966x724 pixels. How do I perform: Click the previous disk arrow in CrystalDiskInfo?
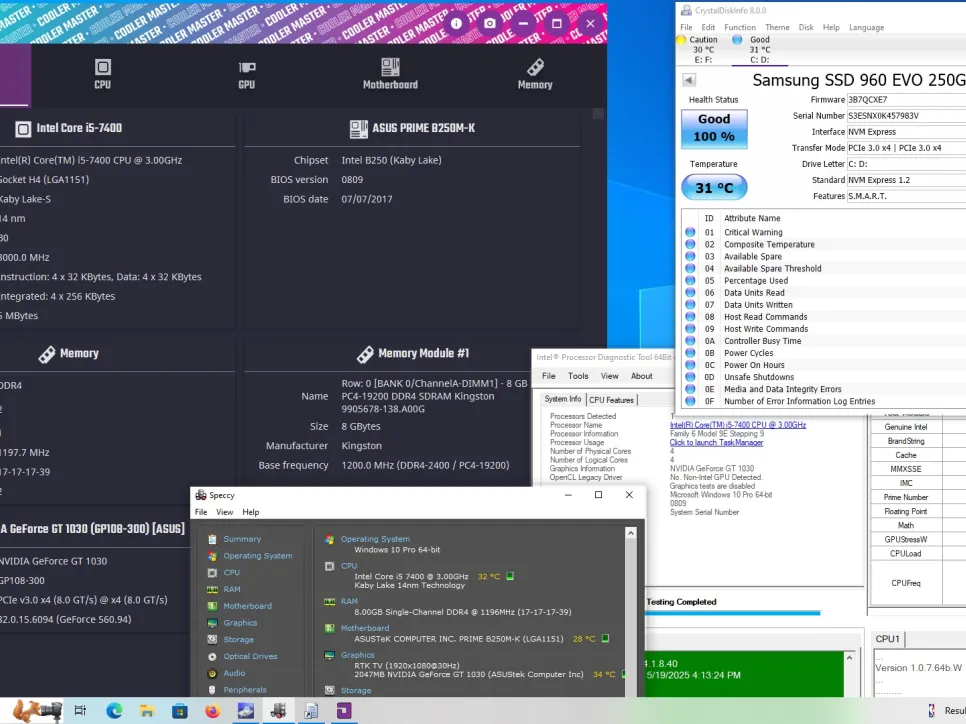[x=689, y=80]
